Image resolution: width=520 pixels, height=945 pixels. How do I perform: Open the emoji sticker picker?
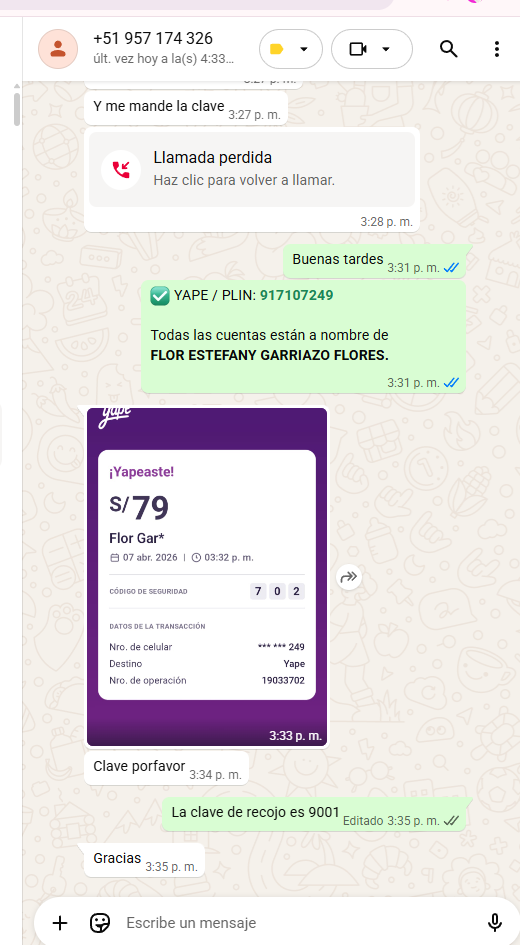click(x=100, y=922)
